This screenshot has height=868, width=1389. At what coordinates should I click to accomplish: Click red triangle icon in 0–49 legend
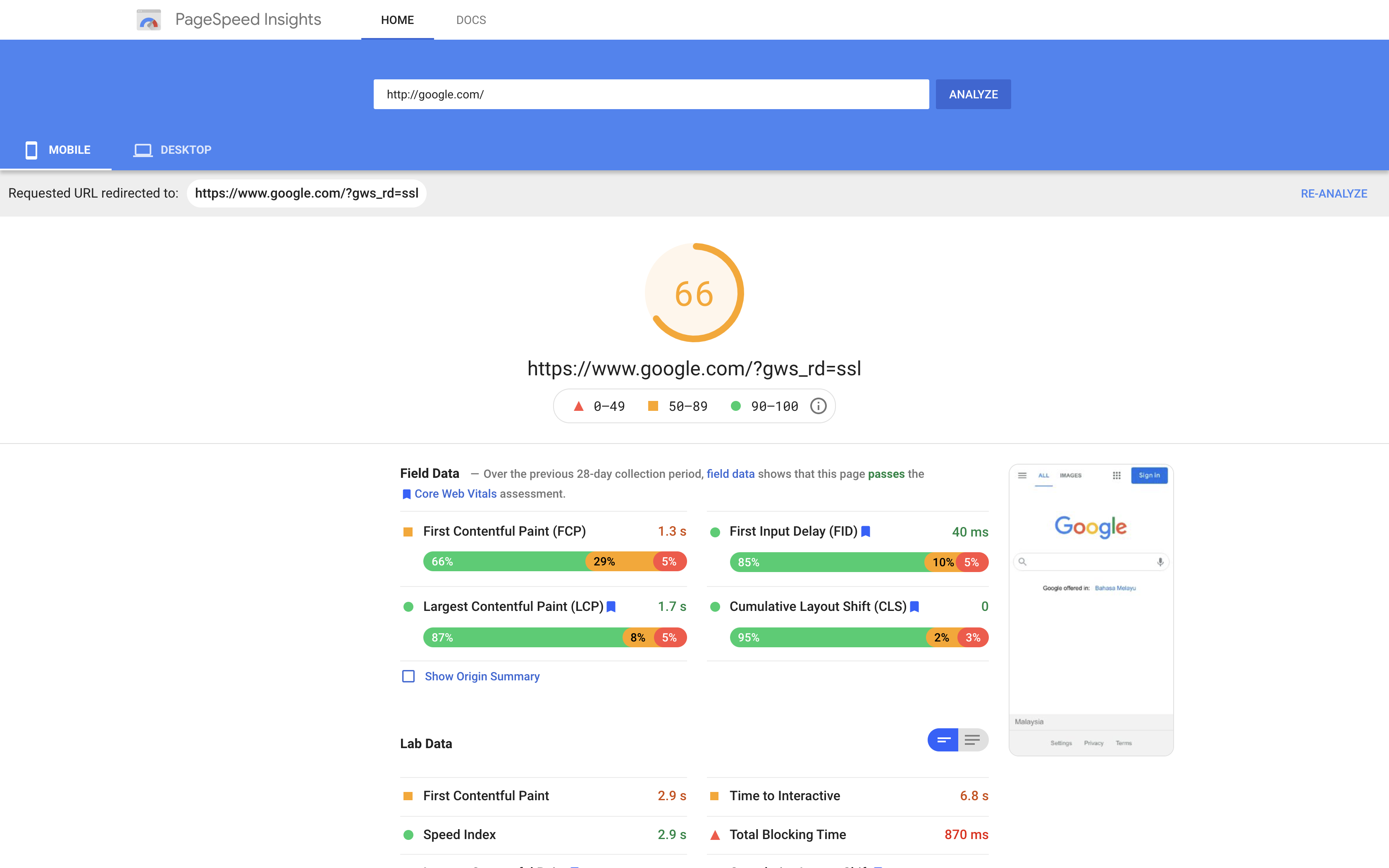click(x=579, y=406)
